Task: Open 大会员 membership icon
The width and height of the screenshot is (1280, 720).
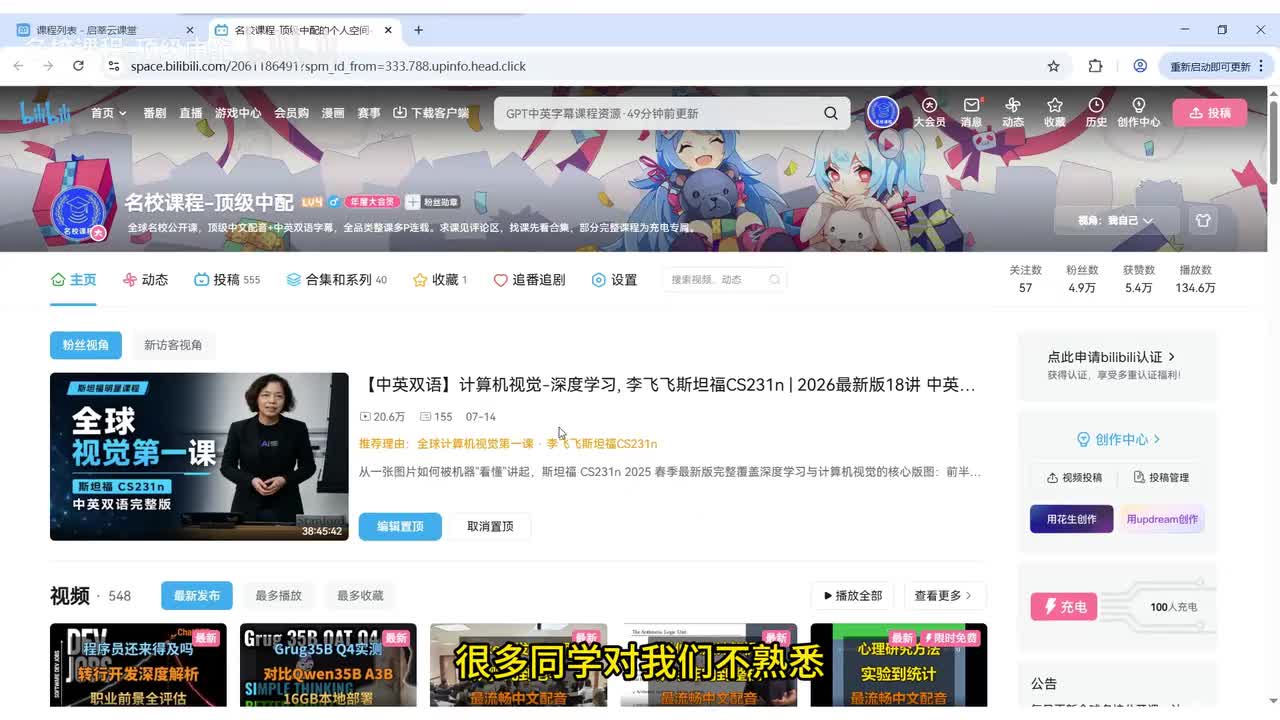Action: (929, 112)
